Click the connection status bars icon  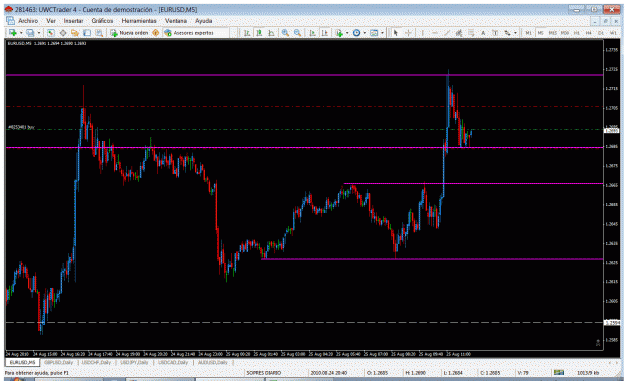(x=559, y=373)
